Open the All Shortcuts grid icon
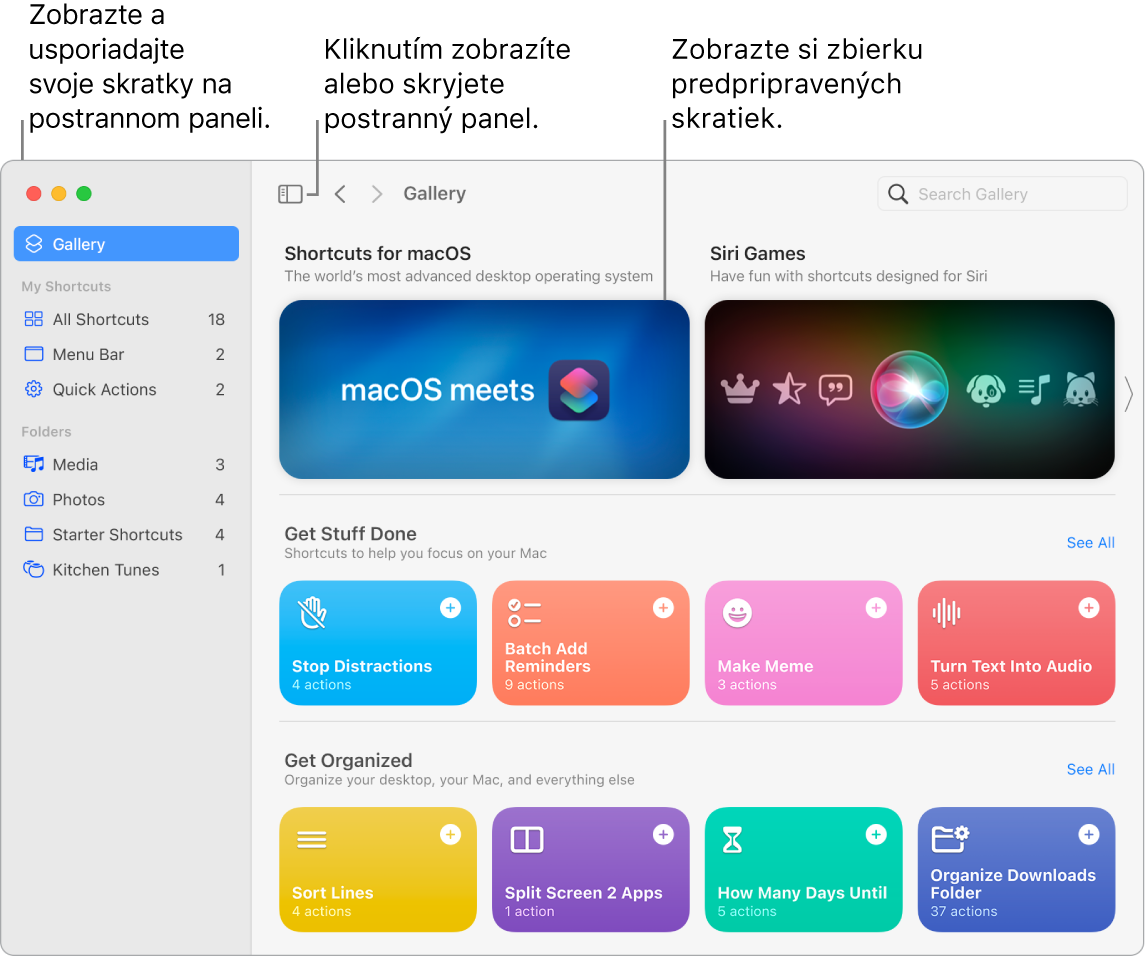Viewport: 1146px width, 958px height. point(34,319)
